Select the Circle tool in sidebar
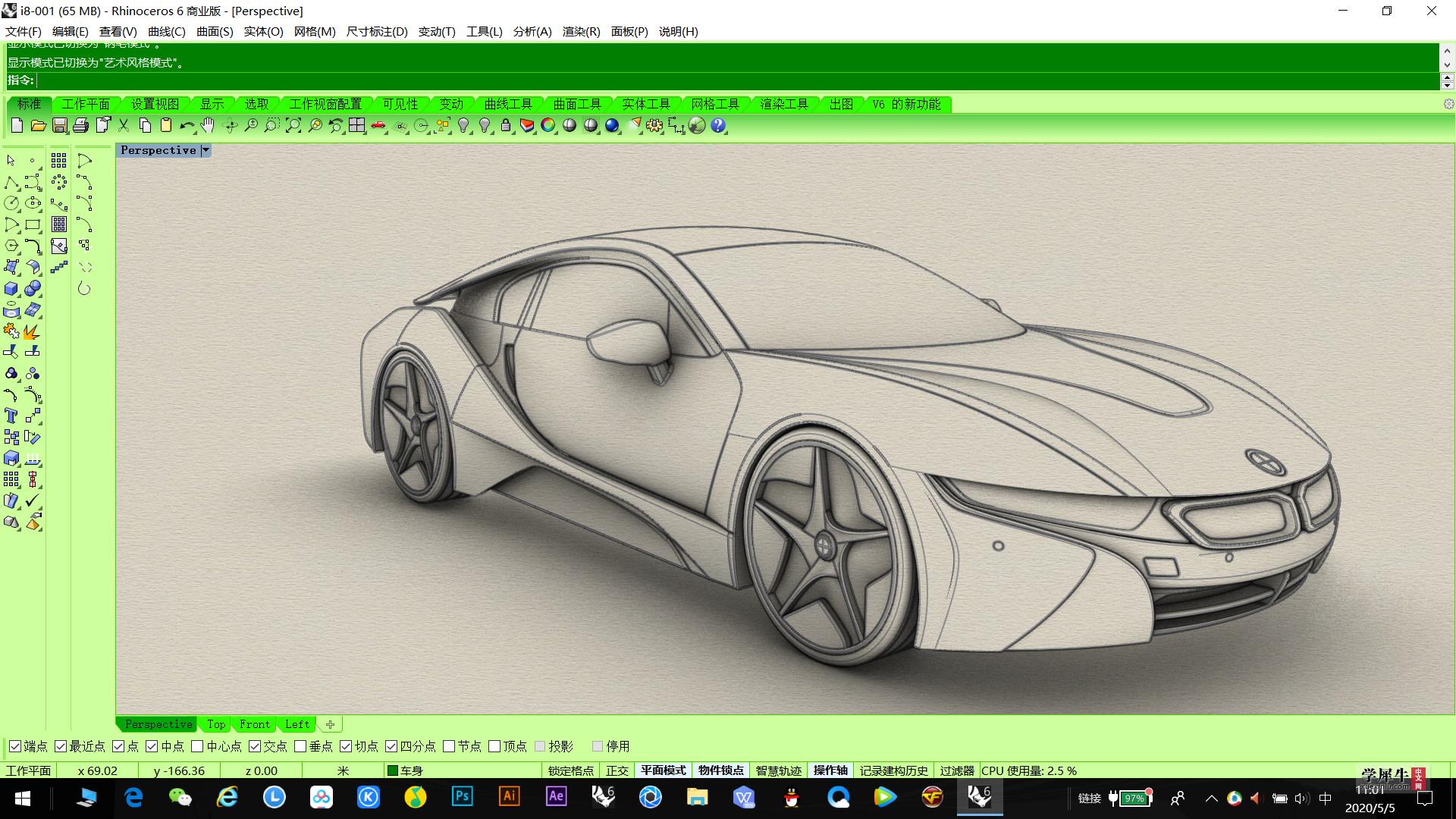This screenshot has height=819, width=1456. pyautogui.click(x=11, y=203)
